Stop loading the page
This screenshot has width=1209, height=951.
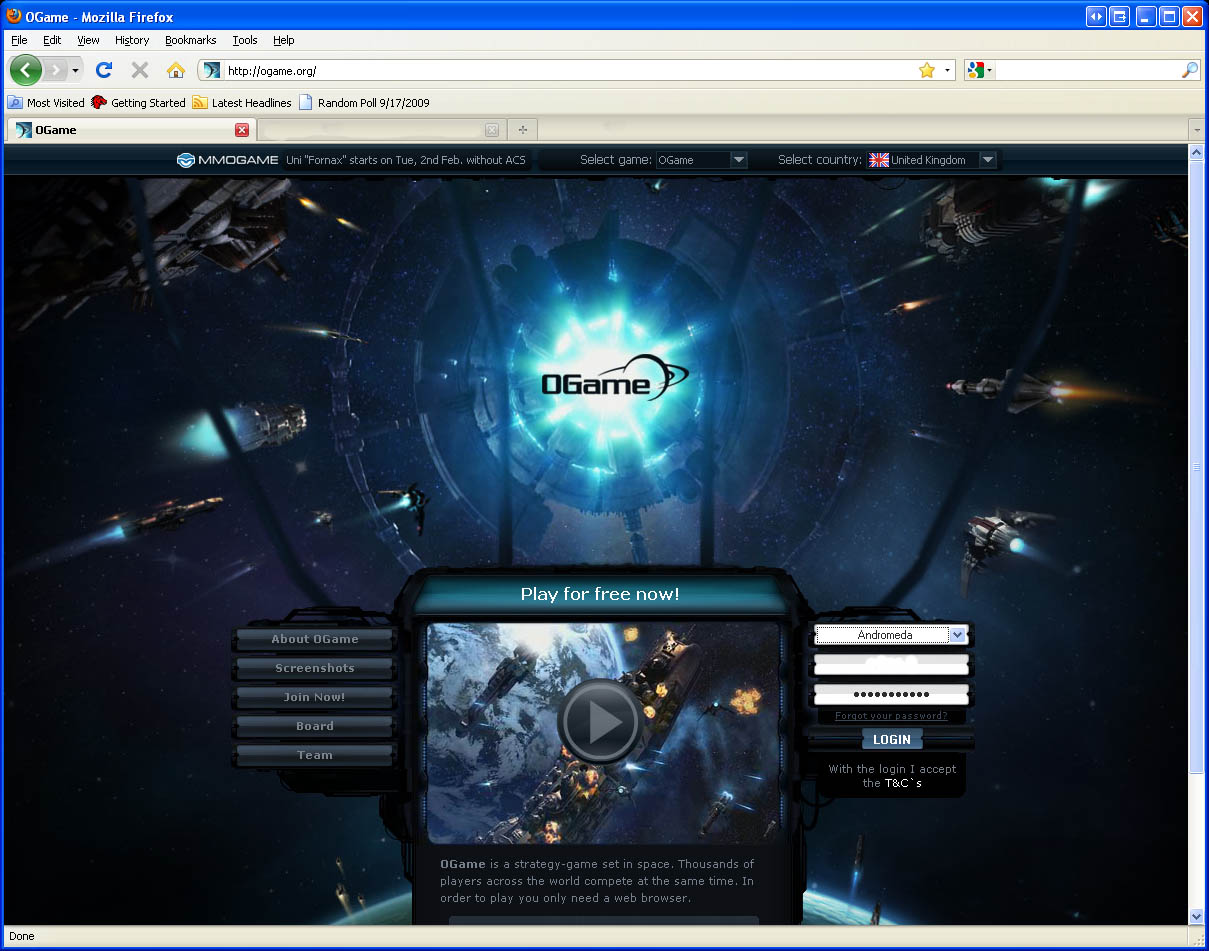tap(140, 70)
